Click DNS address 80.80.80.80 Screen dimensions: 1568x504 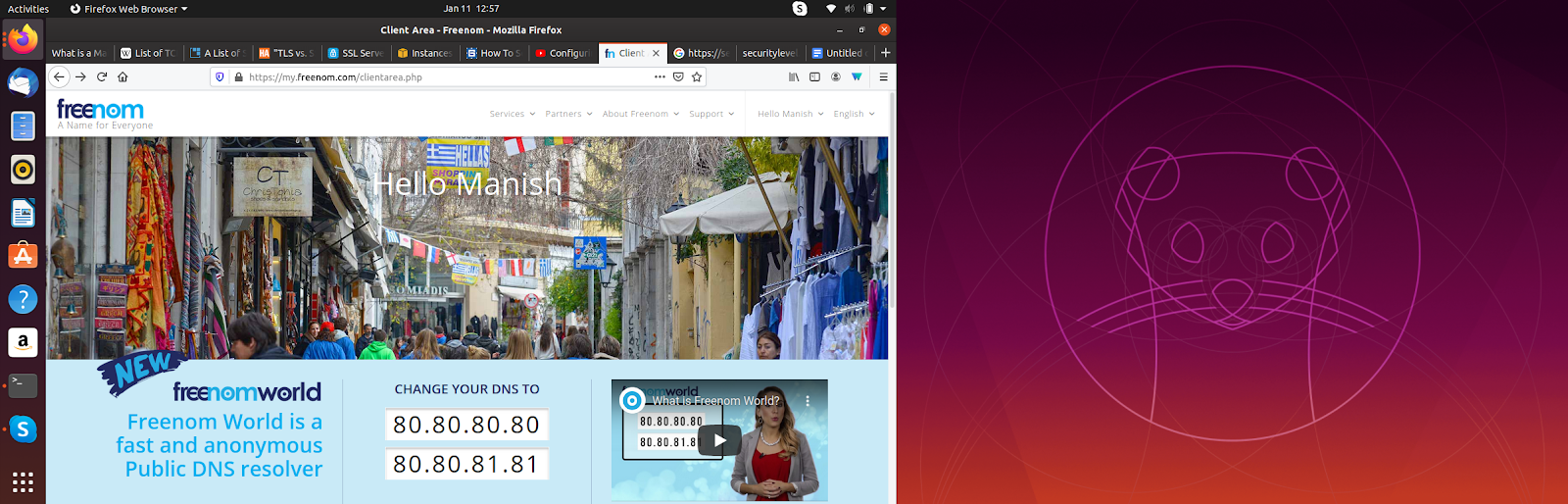[x=466, y=425]
